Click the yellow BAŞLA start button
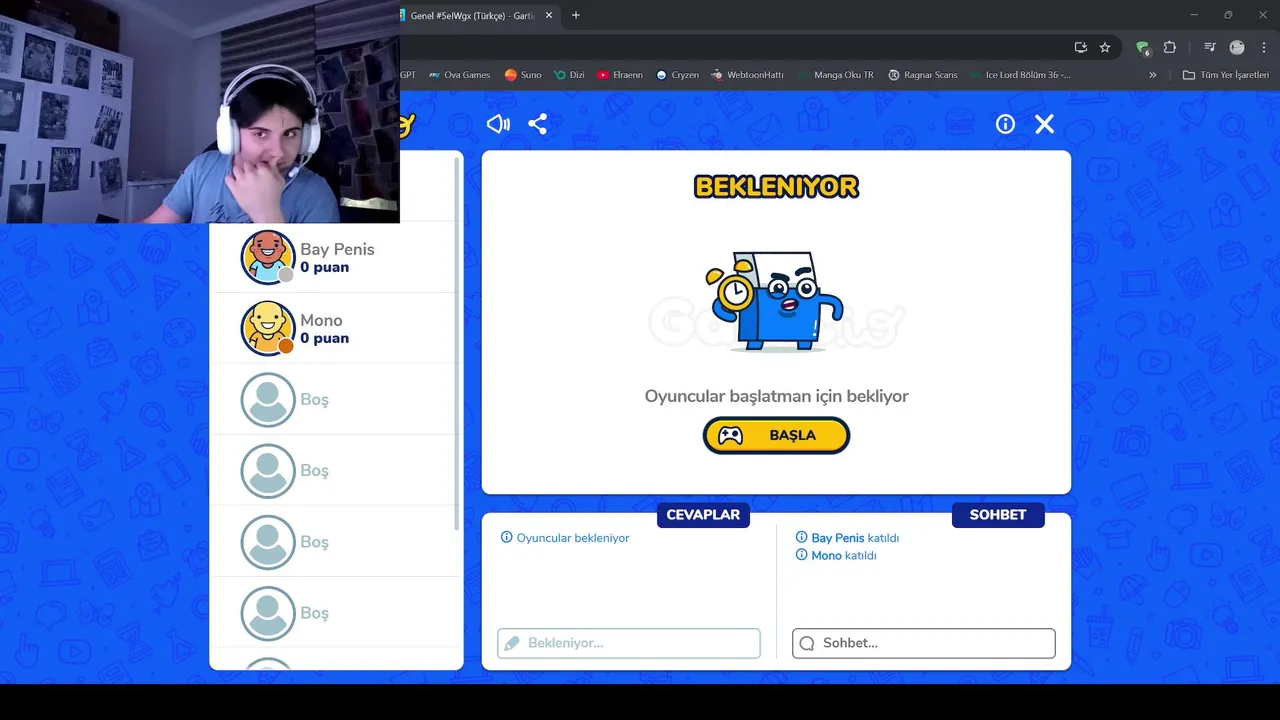 click(776, 435)
